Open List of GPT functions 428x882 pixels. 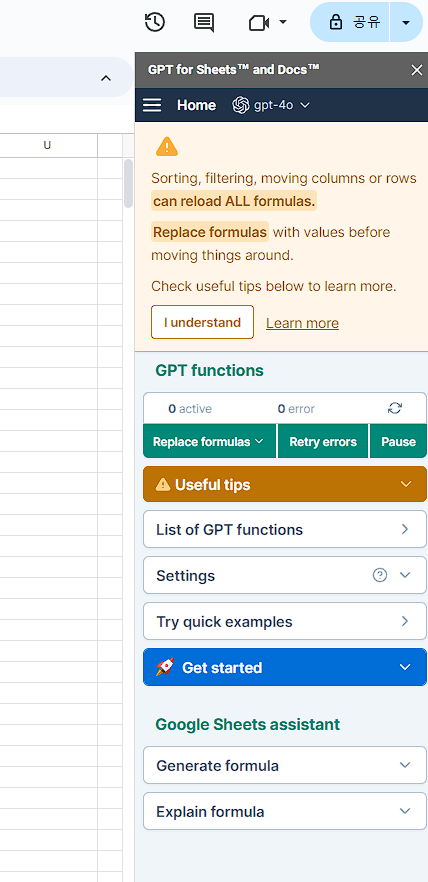click(x=285, y=529)
